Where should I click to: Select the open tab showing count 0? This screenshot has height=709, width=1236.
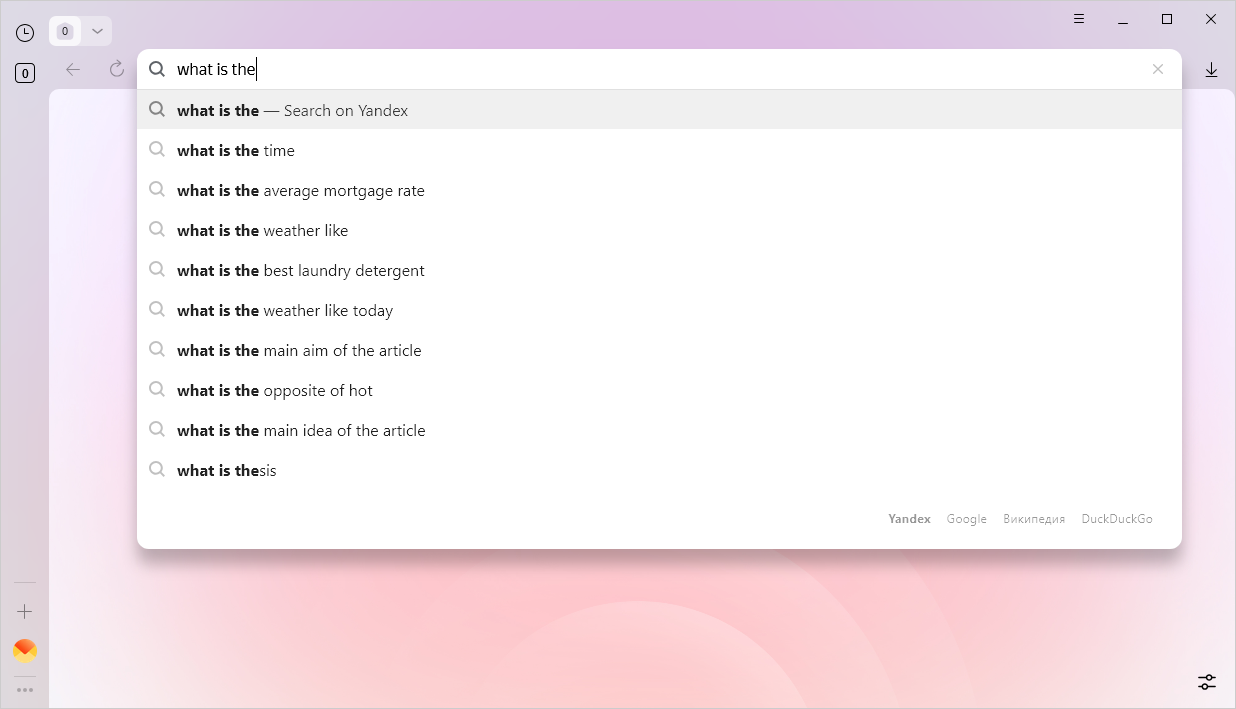(65, 31)
